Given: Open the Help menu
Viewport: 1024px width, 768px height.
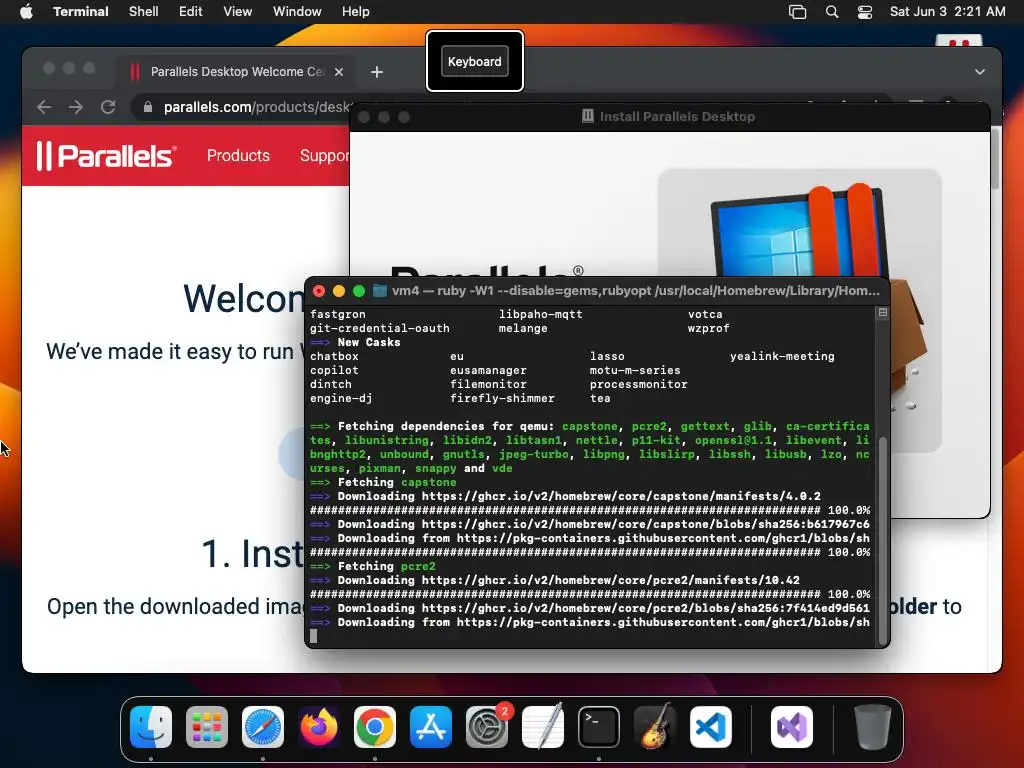Looking at the screenshot, I should [x=356, y=12].
